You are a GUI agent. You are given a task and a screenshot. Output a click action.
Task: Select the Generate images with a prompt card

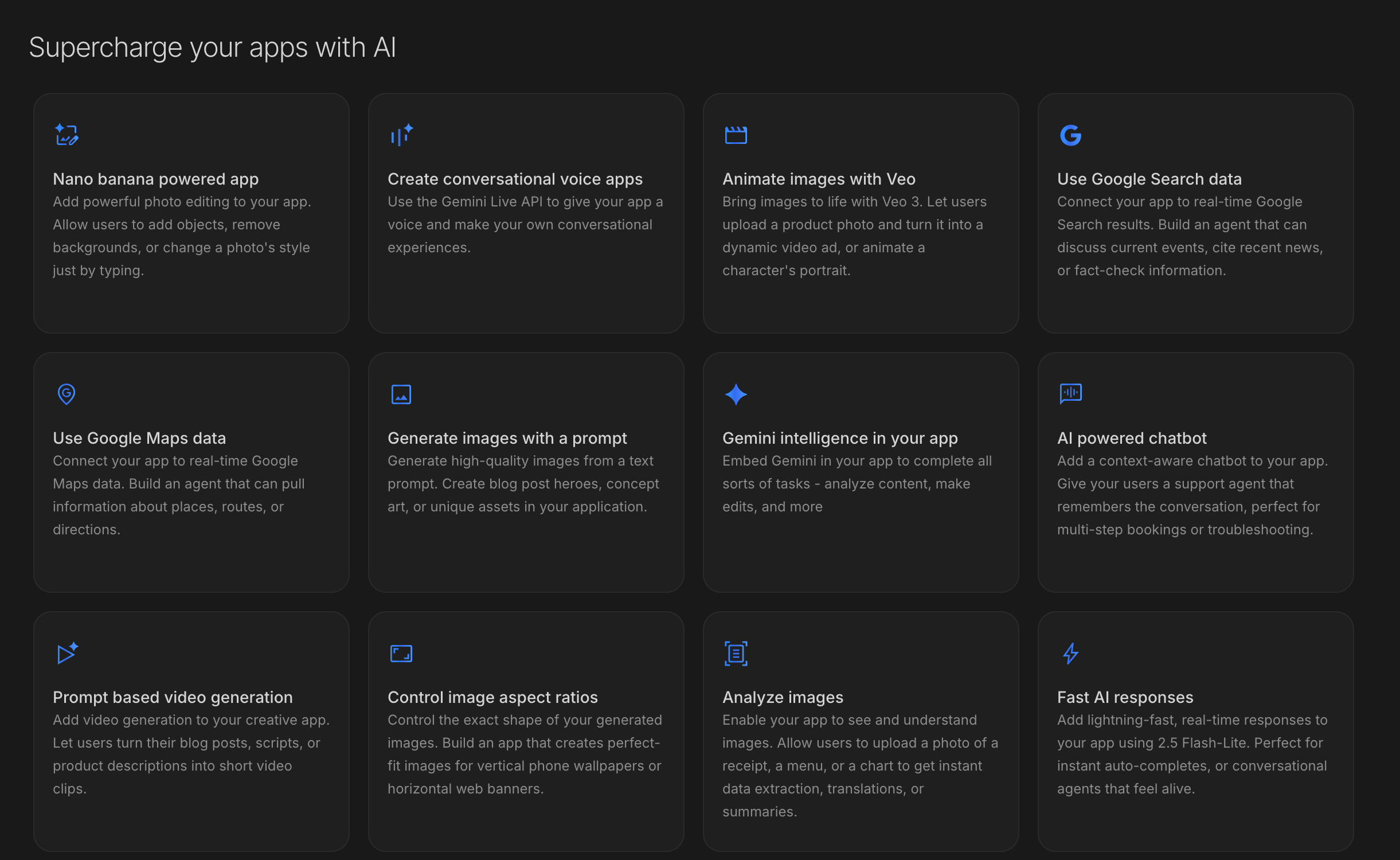pyautogui.click(x=526, y=471)
